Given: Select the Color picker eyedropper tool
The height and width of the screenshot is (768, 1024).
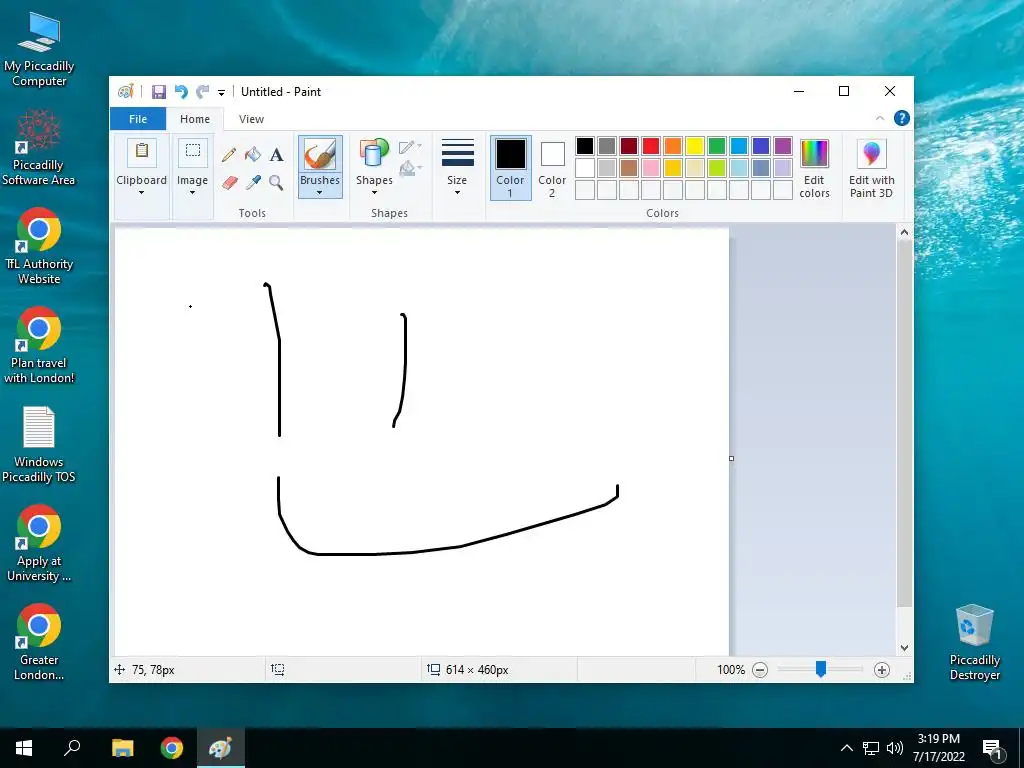Looking at the screenshot, I should [253, 182].
